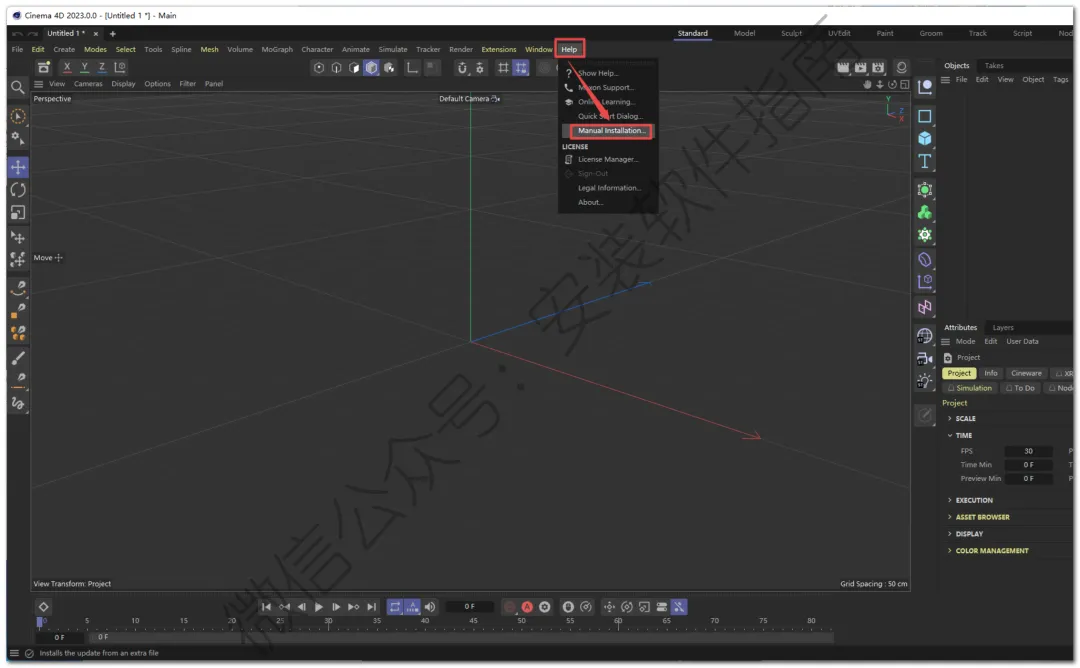Switch to Points mode icon
Screen dimensions: 1080x668
[319, 67]
